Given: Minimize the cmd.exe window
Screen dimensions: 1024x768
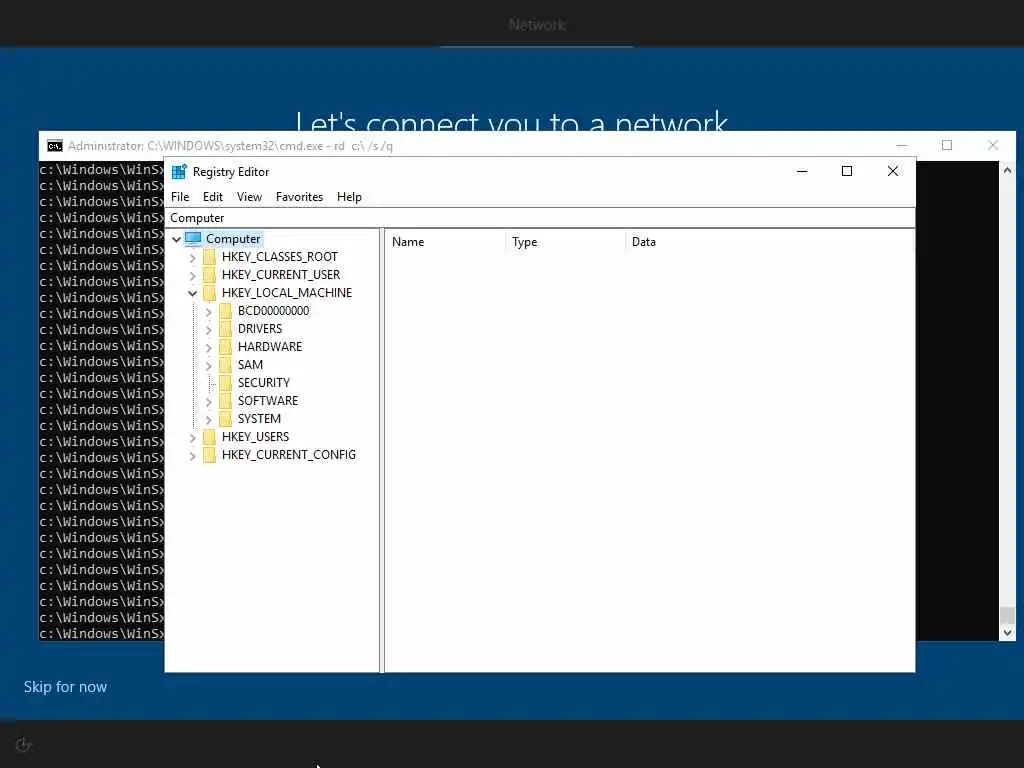Looking at the screenshot, I should [902, 145].
